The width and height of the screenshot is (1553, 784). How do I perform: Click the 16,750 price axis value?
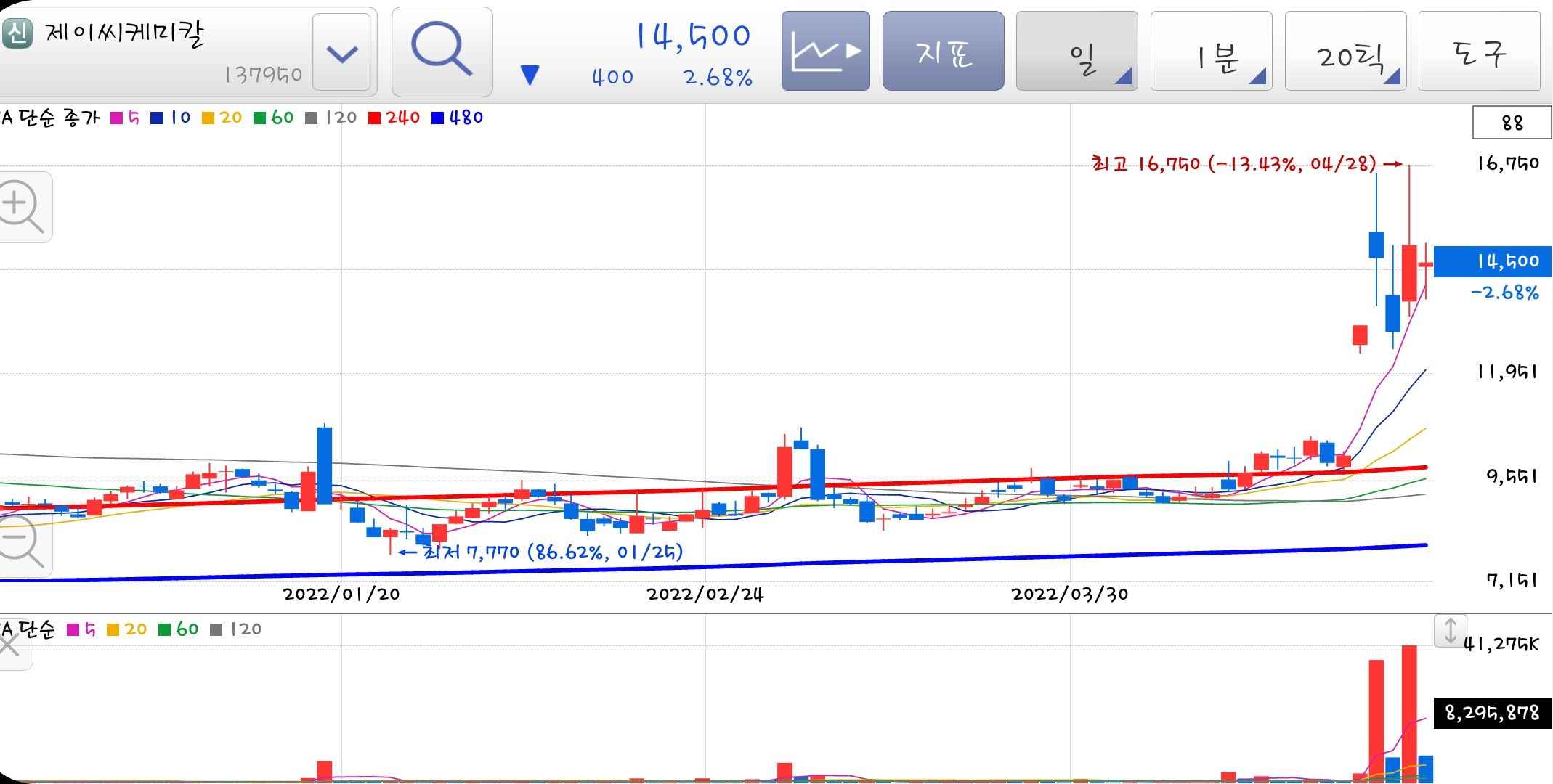coord(1507,163)
